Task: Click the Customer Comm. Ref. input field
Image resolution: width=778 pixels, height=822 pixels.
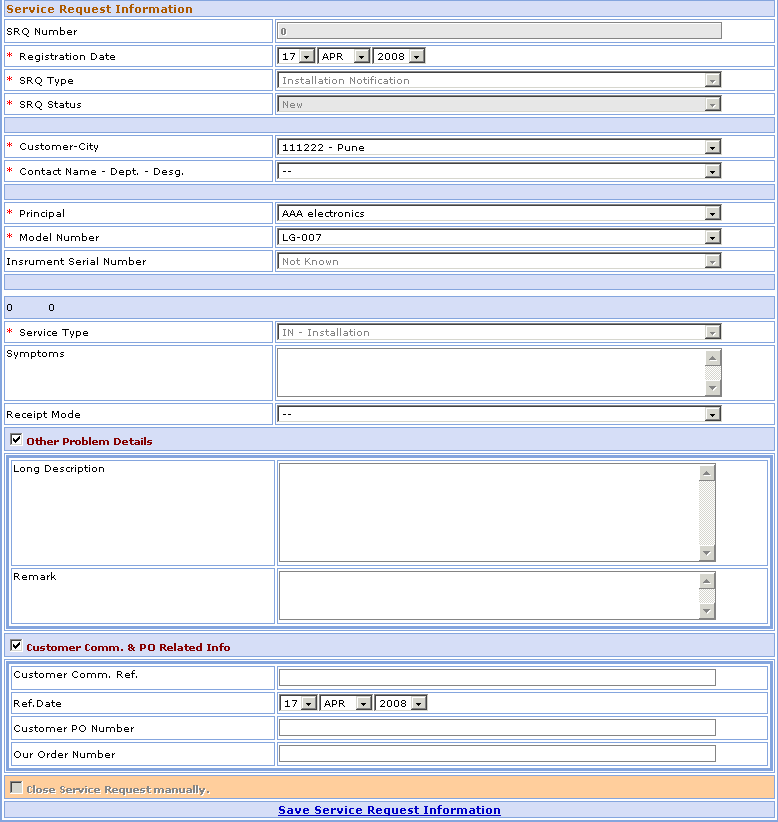Action: click(x=497, y=677)
